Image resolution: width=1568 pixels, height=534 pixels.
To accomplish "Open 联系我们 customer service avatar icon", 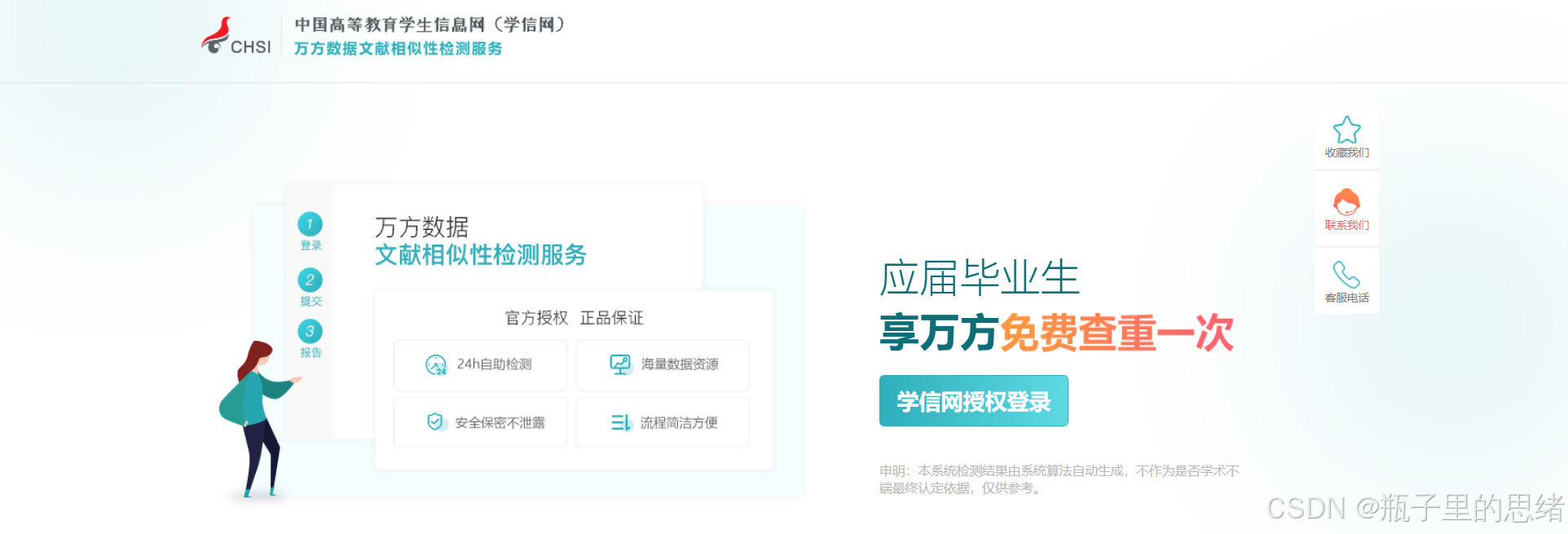I will pos(1346,201).
